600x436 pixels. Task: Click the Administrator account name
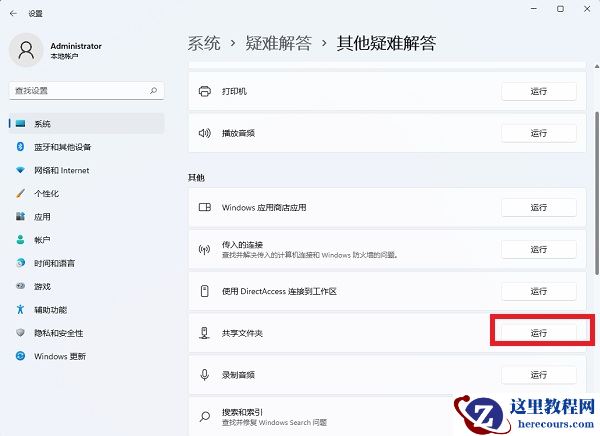point(76,46)
